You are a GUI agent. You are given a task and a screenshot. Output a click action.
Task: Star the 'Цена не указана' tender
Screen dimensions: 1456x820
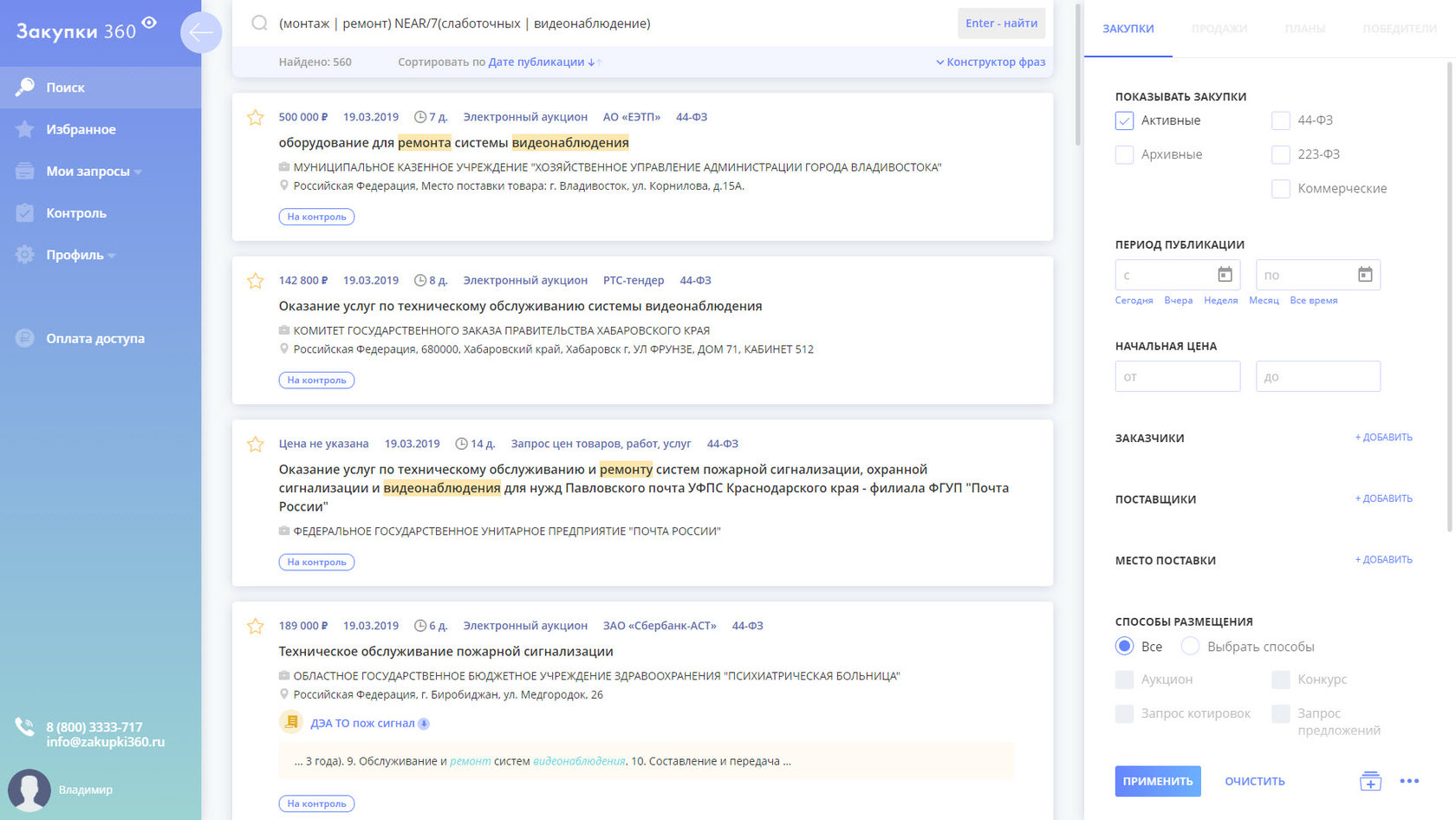(x=255, y=444)
